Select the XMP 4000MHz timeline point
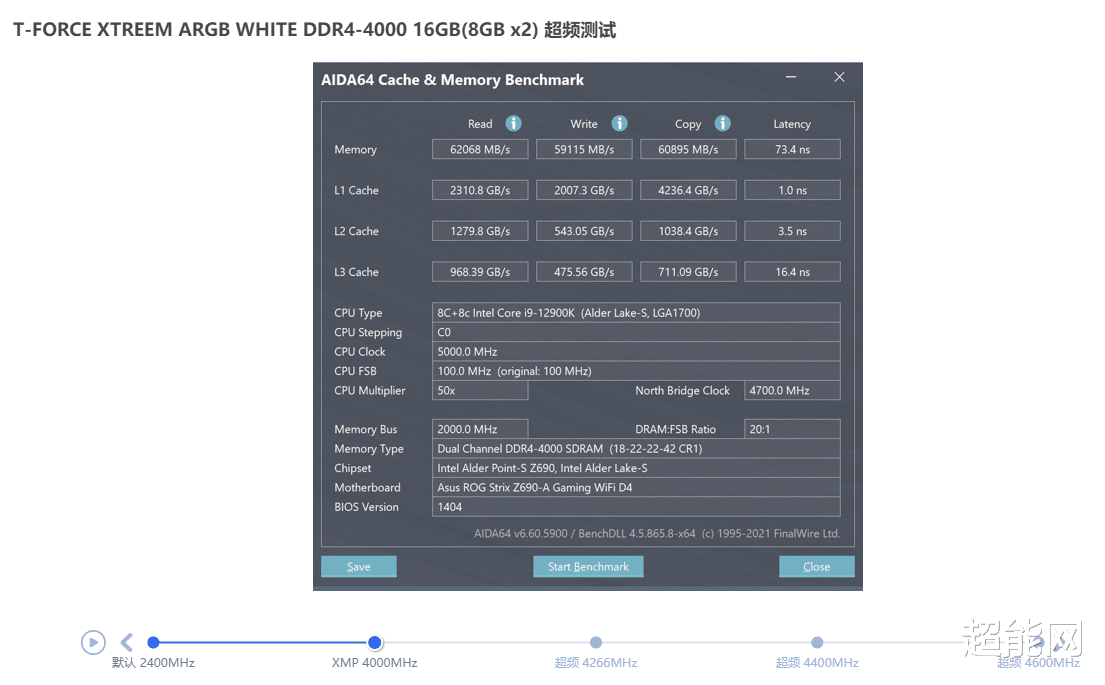The width and height of the screenshot is (1105, 685). pos(375,642)
